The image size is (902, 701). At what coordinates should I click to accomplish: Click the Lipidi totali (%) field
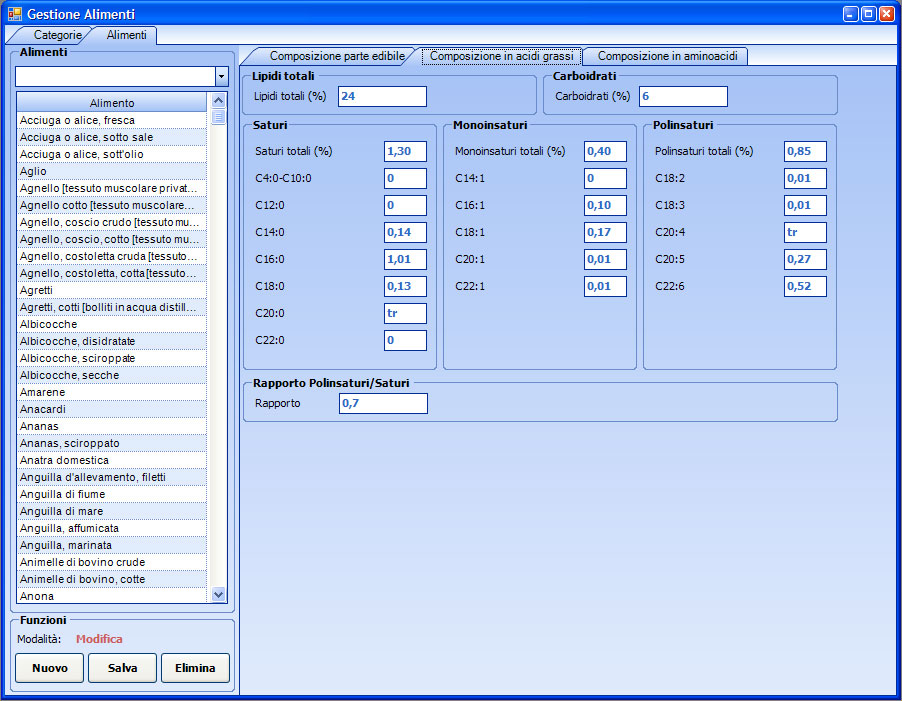pyautogui.click(x=382, y=96)
